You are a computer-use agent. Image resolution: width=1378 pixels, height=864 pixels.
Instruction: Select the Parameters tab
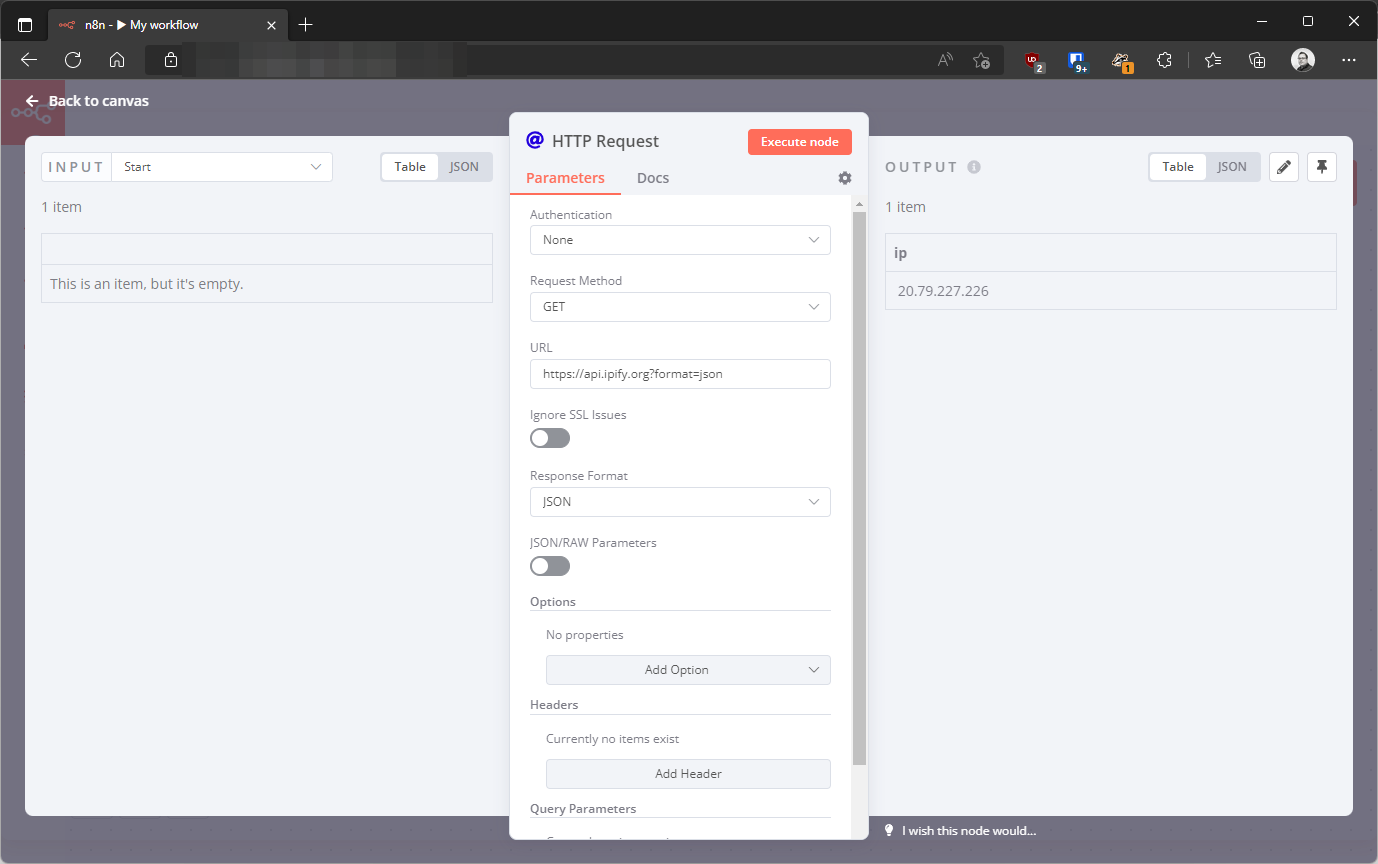pos(565,178)
